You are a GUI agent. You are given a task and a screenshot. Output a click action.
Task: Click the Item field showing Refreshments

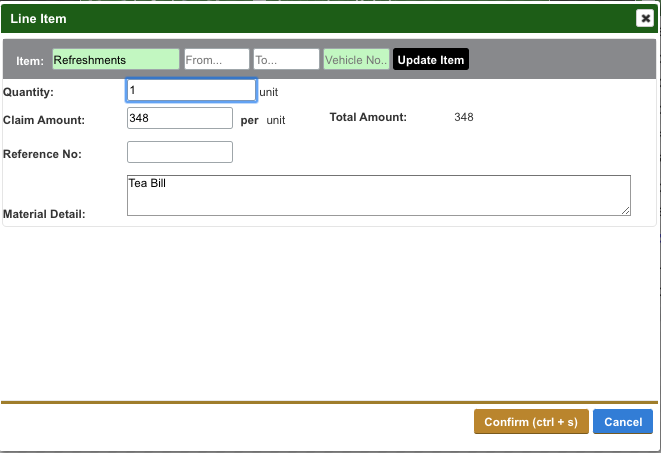[x=115, y=60]
